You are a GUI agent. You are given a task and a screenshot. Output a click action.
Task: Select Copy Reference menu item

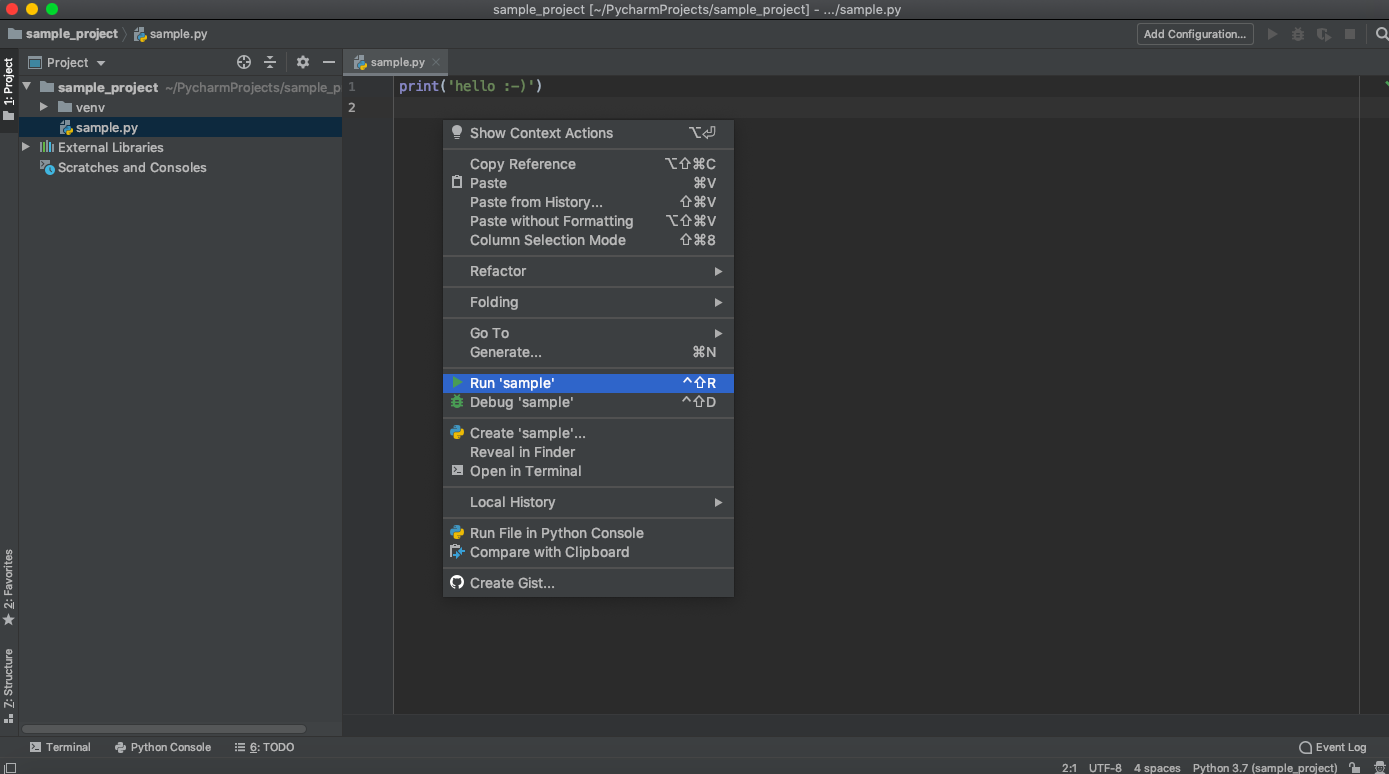coord(588,164)
